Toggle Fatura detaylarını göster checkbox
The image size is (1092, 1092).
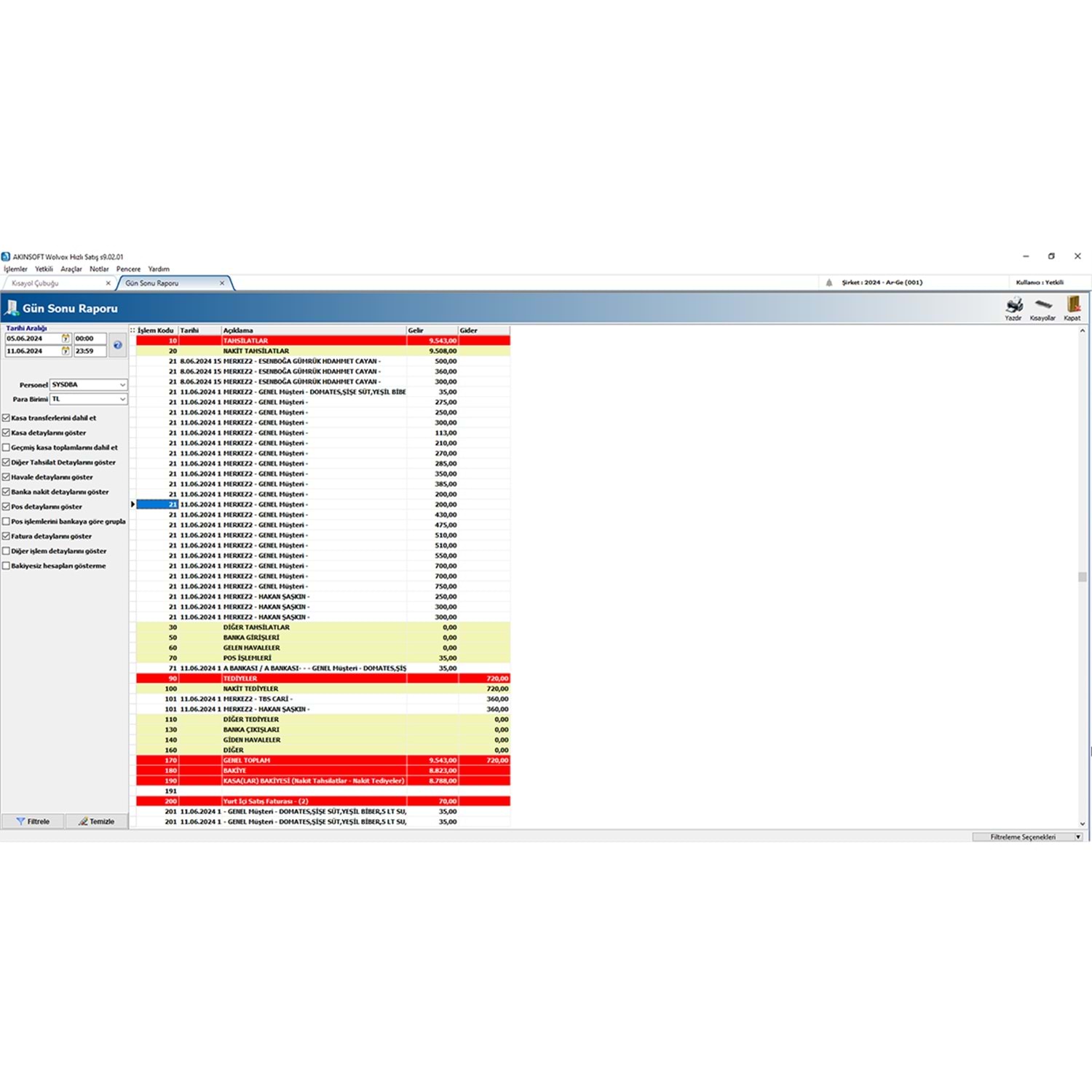[x=6, y=537]
